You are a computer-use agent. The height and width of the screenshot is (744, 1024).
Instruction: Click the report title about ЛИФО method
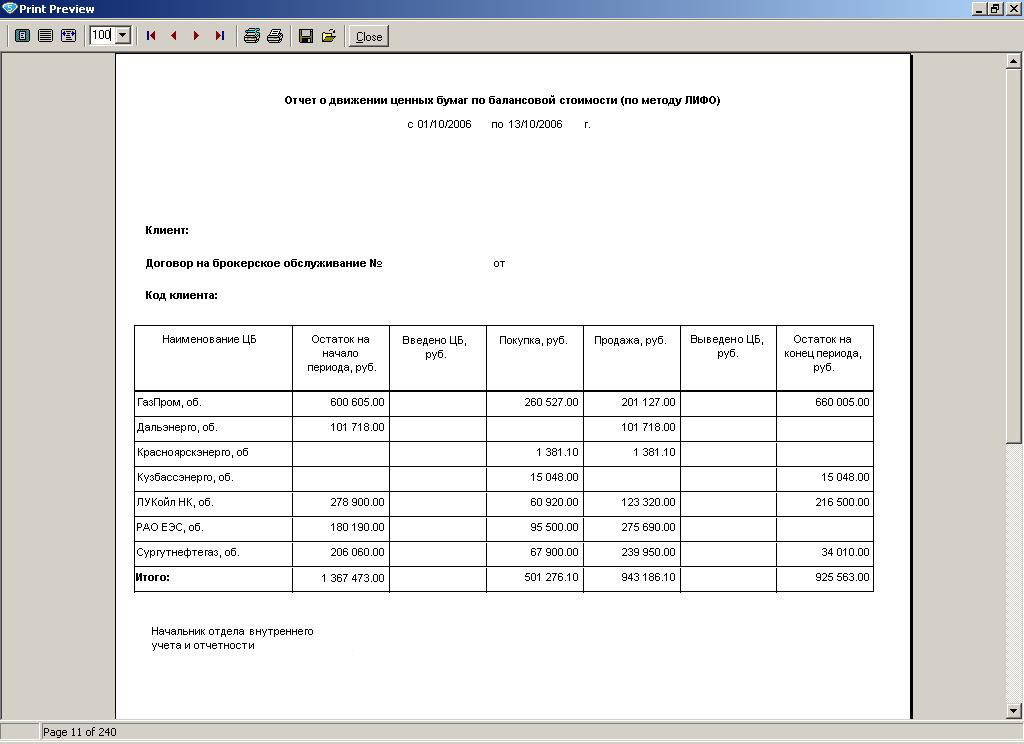coord(502,100)
